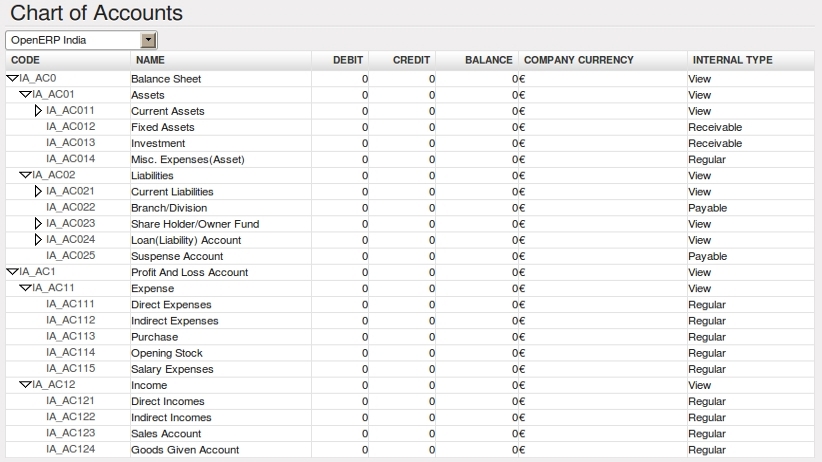Viewport: 822px width, 462px height.
Task: Collapse the IA_AC0 Balance Sheet node
Action: click(12, 79)
